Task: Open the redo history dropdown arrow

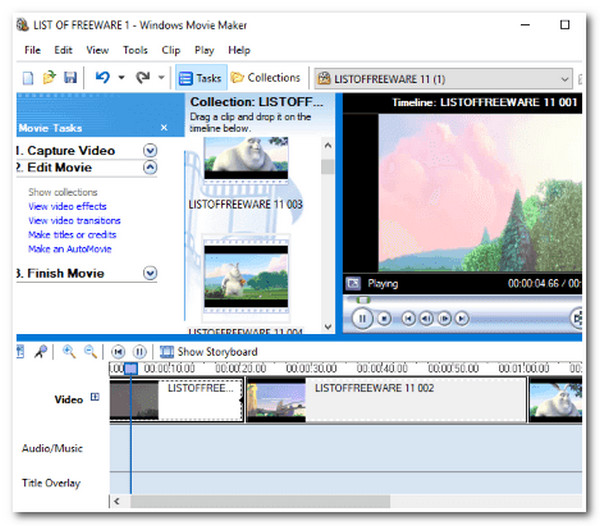Action: (x=161, y=78)
